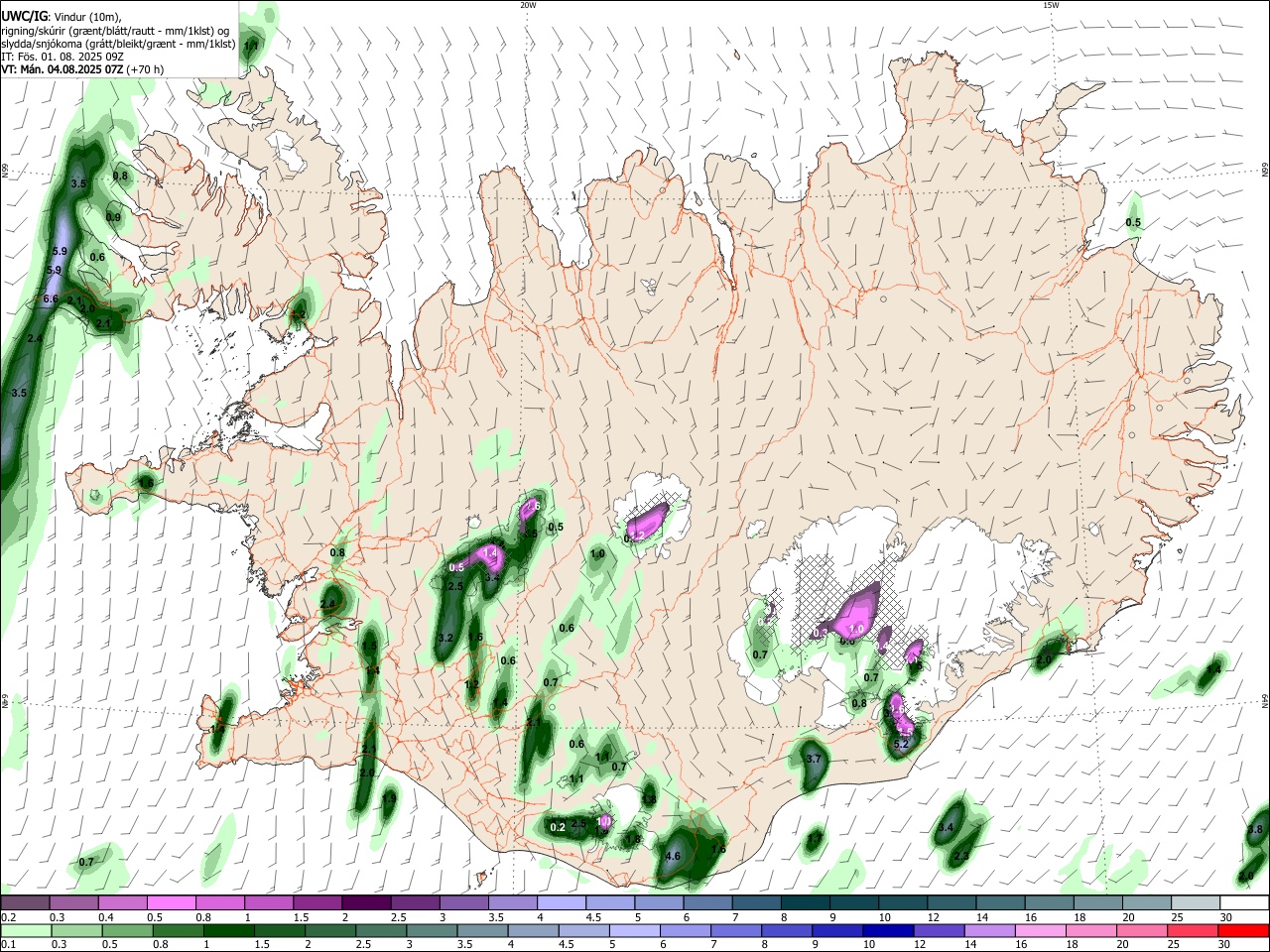Viewport: 1270px width, 952px height.
Task: Click the 4-4.5 pale lavender snow swatch
Action: click(560, 903)
